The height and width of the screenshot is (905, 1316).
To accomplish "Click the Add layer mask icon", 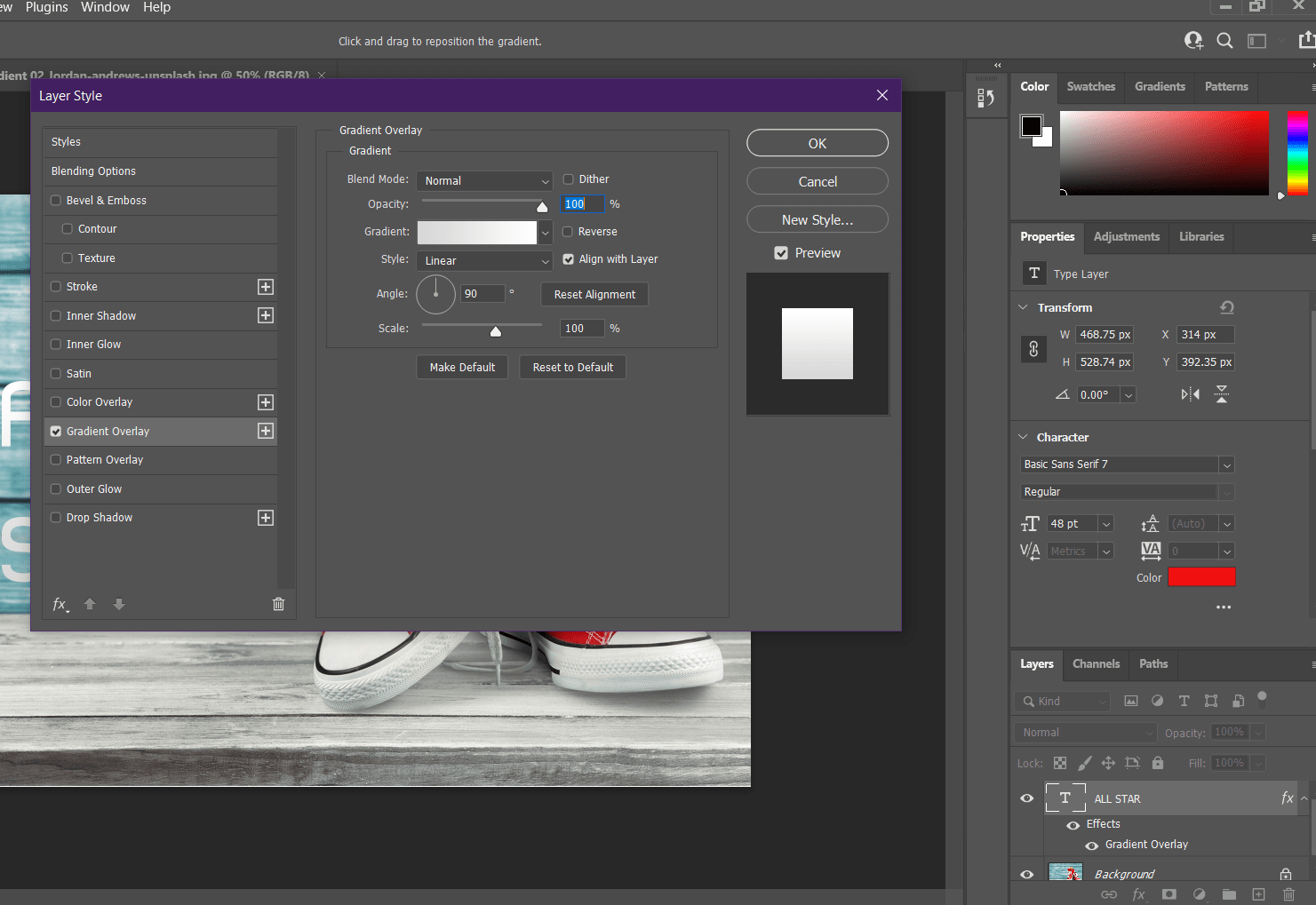I will 1169,894.
